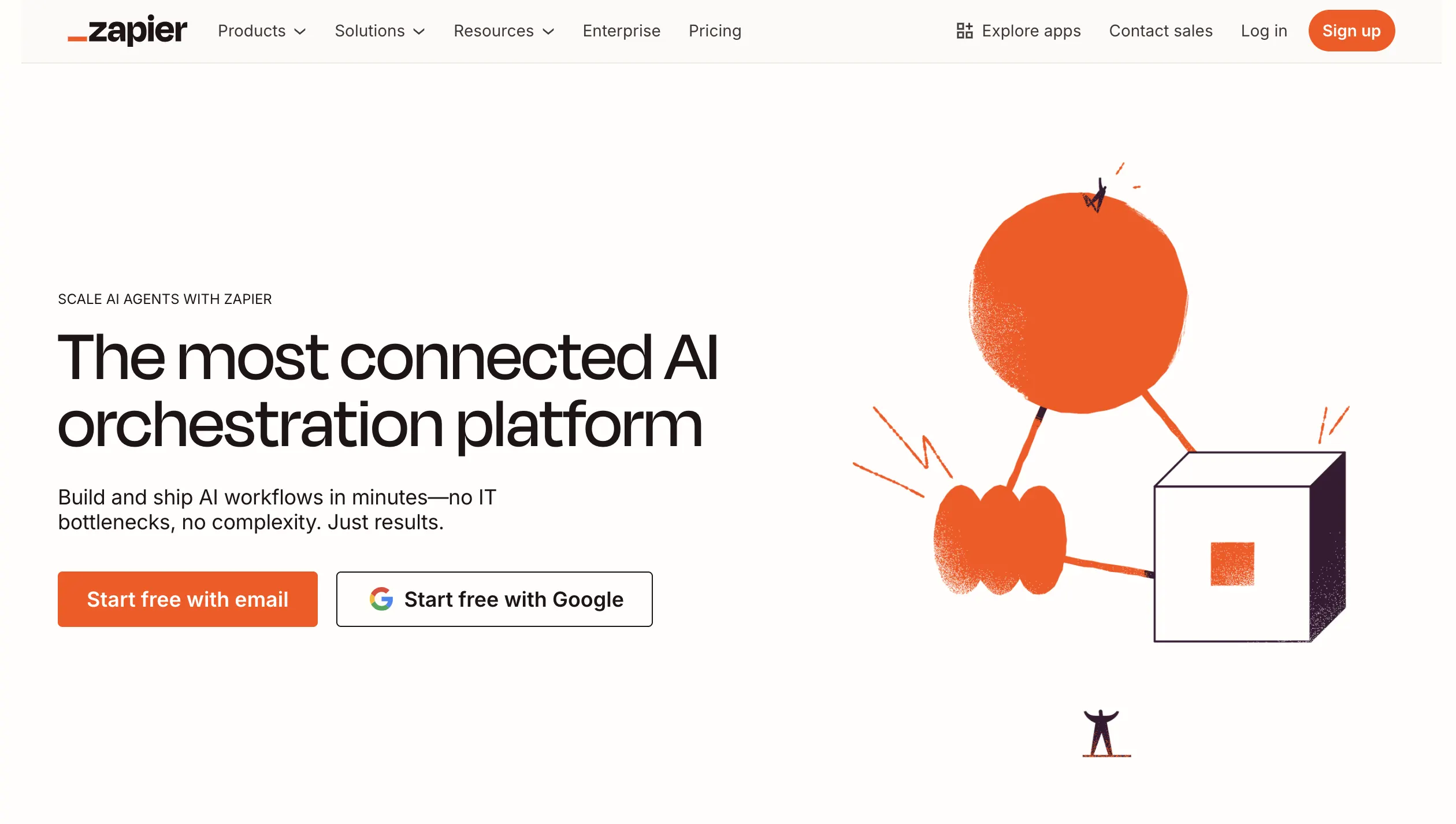Click the Google G icon in the signup button
Image resolution: width=1456 pixels, height=824 pixels.
click(x=381, y=599)
